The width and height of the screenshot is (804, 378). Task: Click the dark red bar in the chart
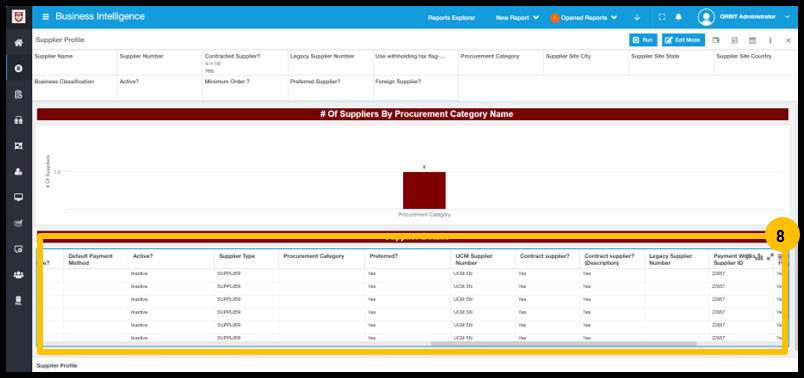click(424, 190)
